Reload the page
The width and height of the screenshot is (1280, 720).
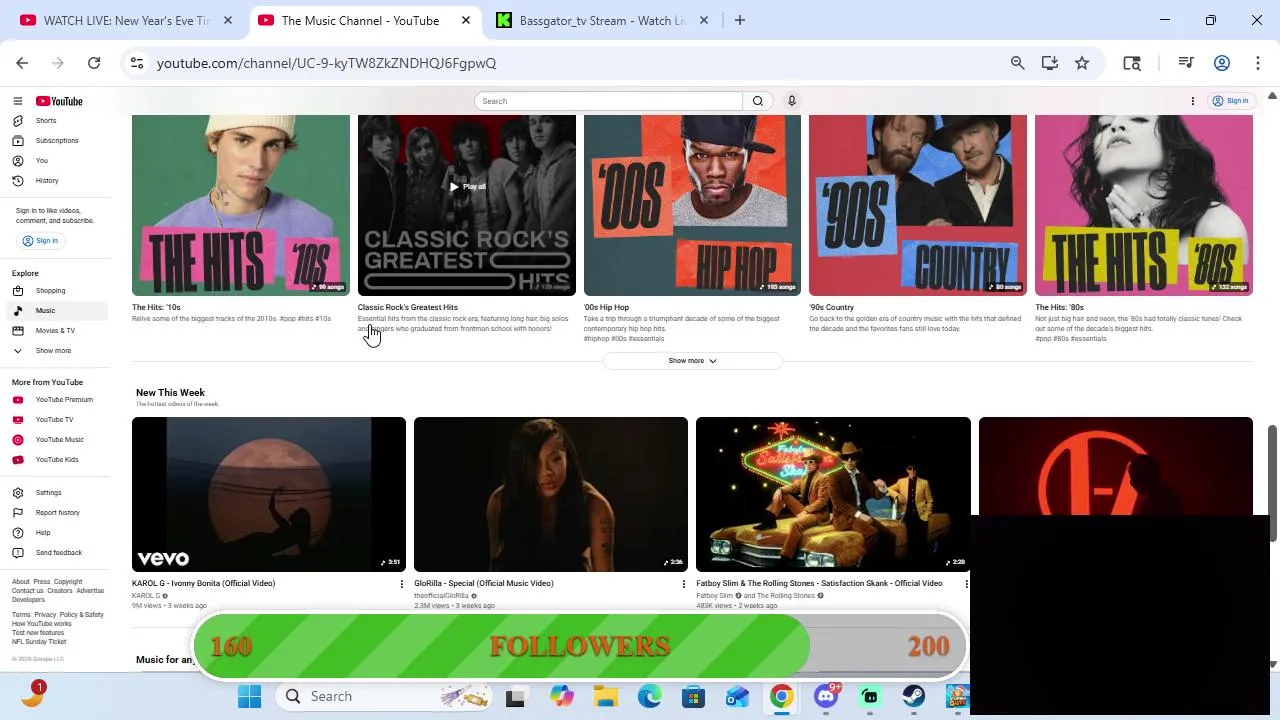tap(94, 63)
